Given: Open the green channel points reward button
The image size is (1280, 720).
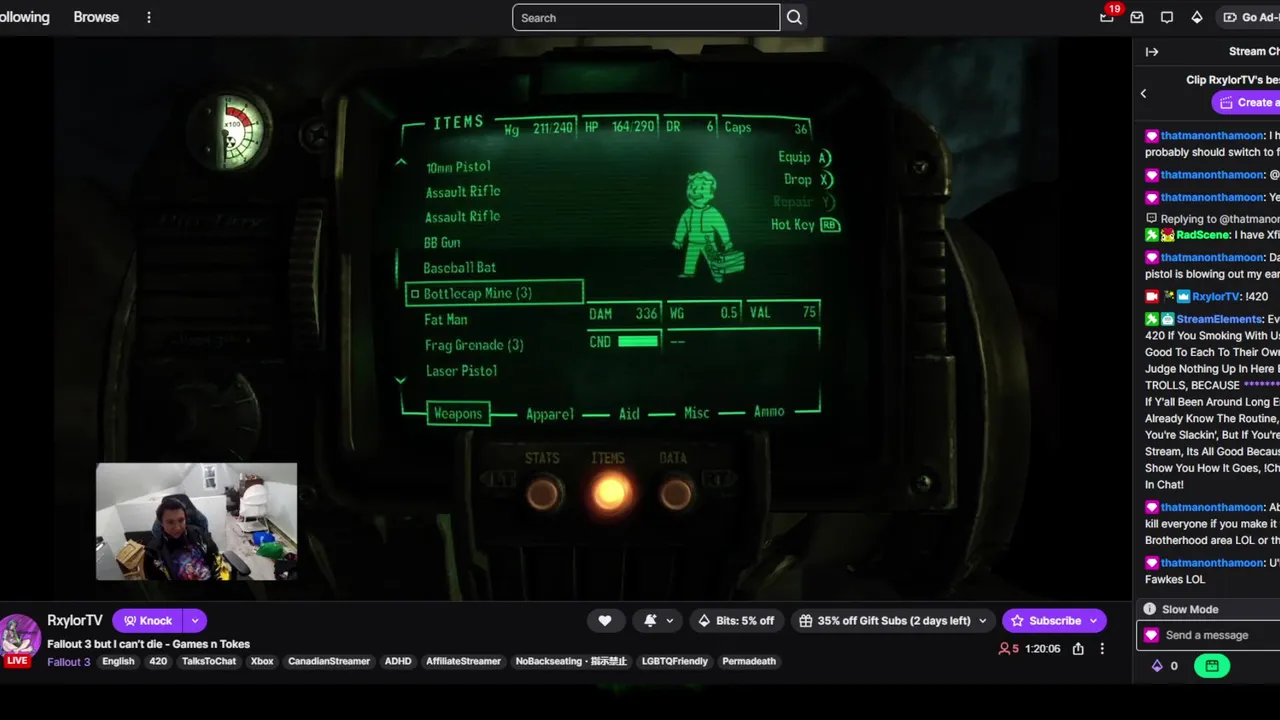Looking at the screenshot, I should 1212,665.
